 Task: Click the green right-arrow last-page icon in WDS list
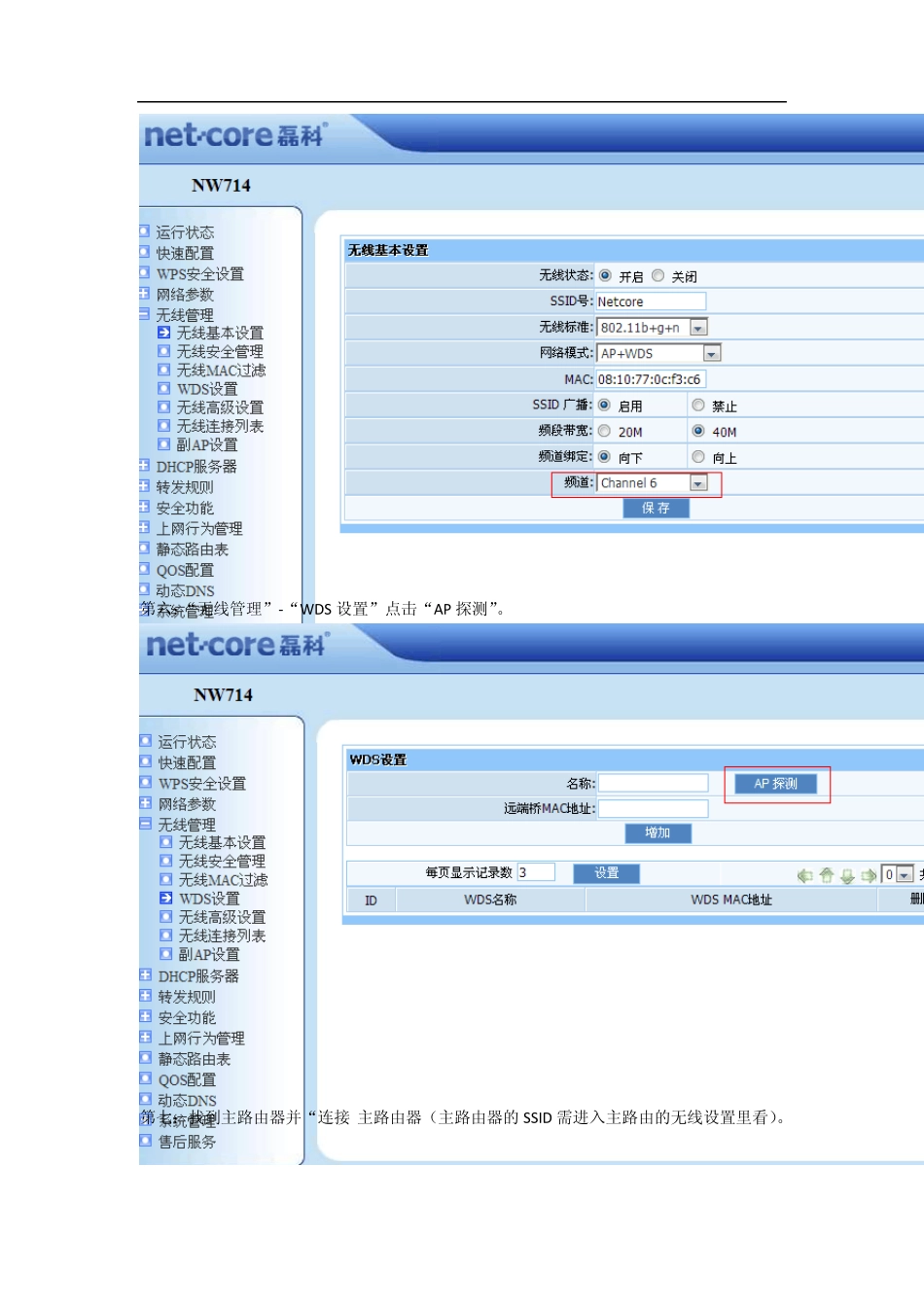[869, 875]
